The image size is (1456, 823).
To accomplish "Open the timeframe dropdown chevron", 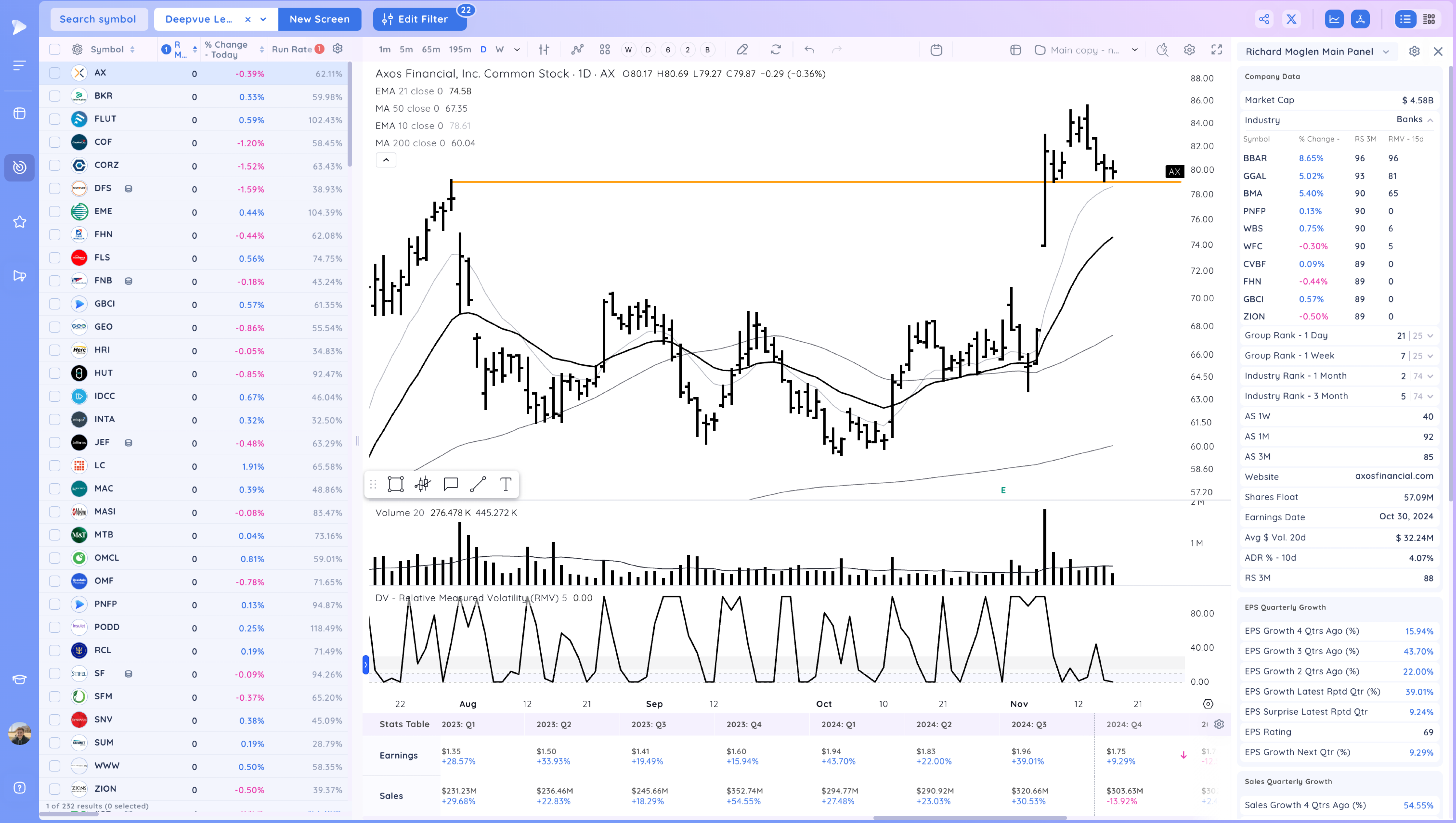I will pyautogui.click(x=517, y=50).
